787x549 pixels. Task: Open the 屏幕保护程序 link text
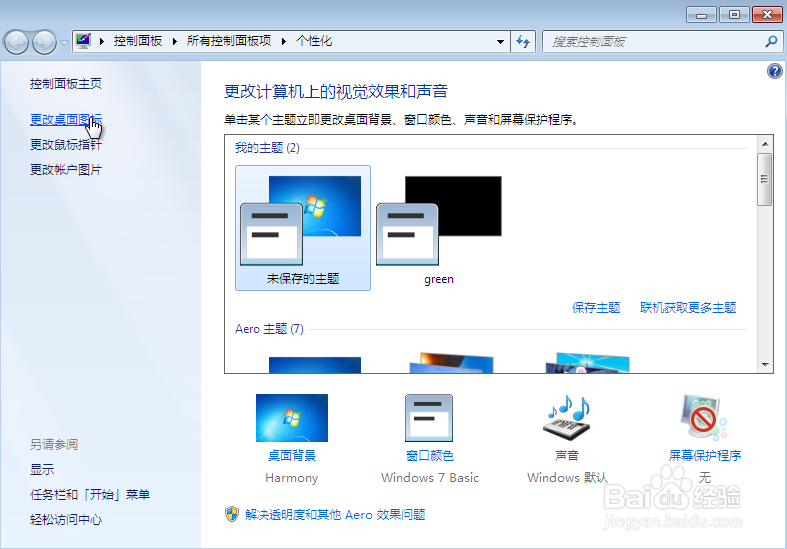705,456
